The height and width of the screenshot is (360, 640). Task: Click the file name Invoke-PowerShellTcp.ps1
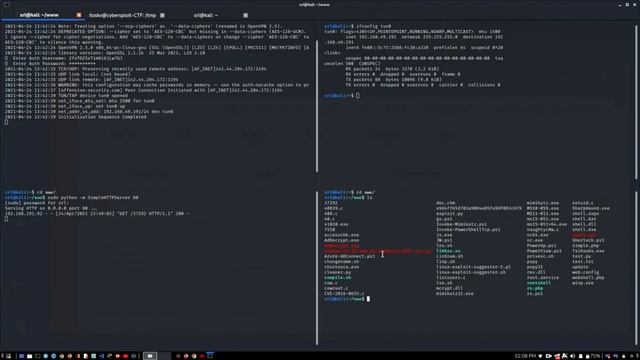[468, 229]
